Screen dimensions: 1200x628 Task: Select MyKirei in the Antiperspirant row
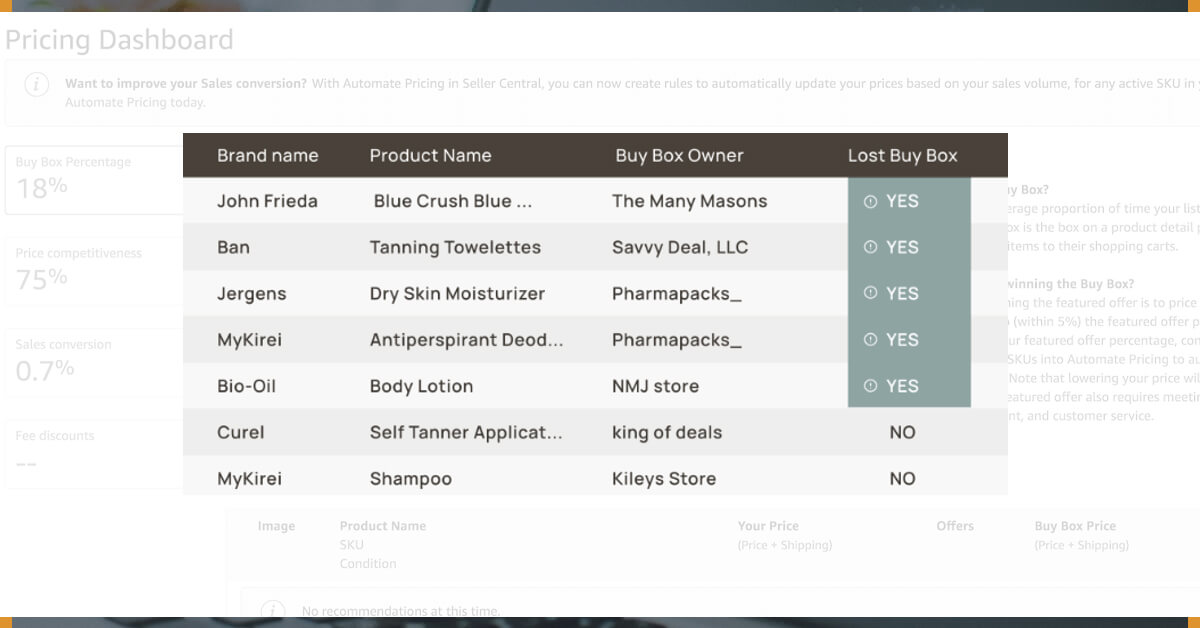[249, 340]
